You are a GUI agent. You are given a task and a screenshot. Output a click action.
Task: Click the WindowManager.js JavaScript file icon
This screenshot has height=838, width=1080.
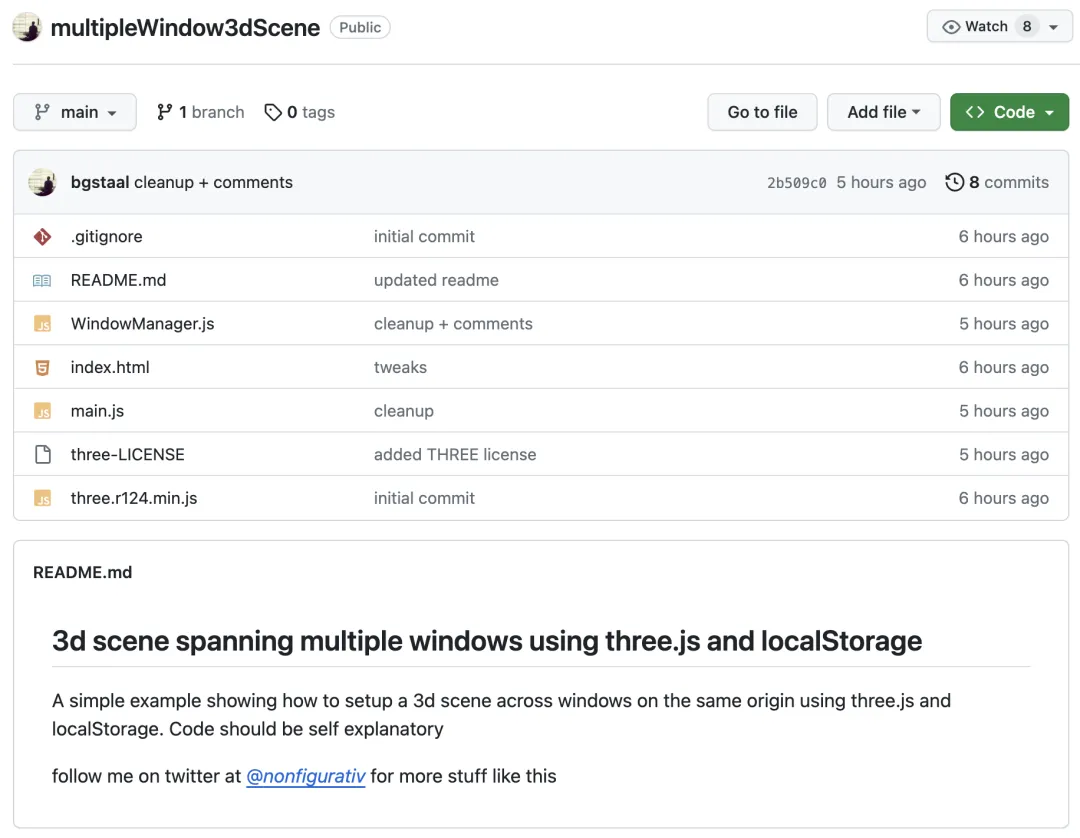[42, 324]
